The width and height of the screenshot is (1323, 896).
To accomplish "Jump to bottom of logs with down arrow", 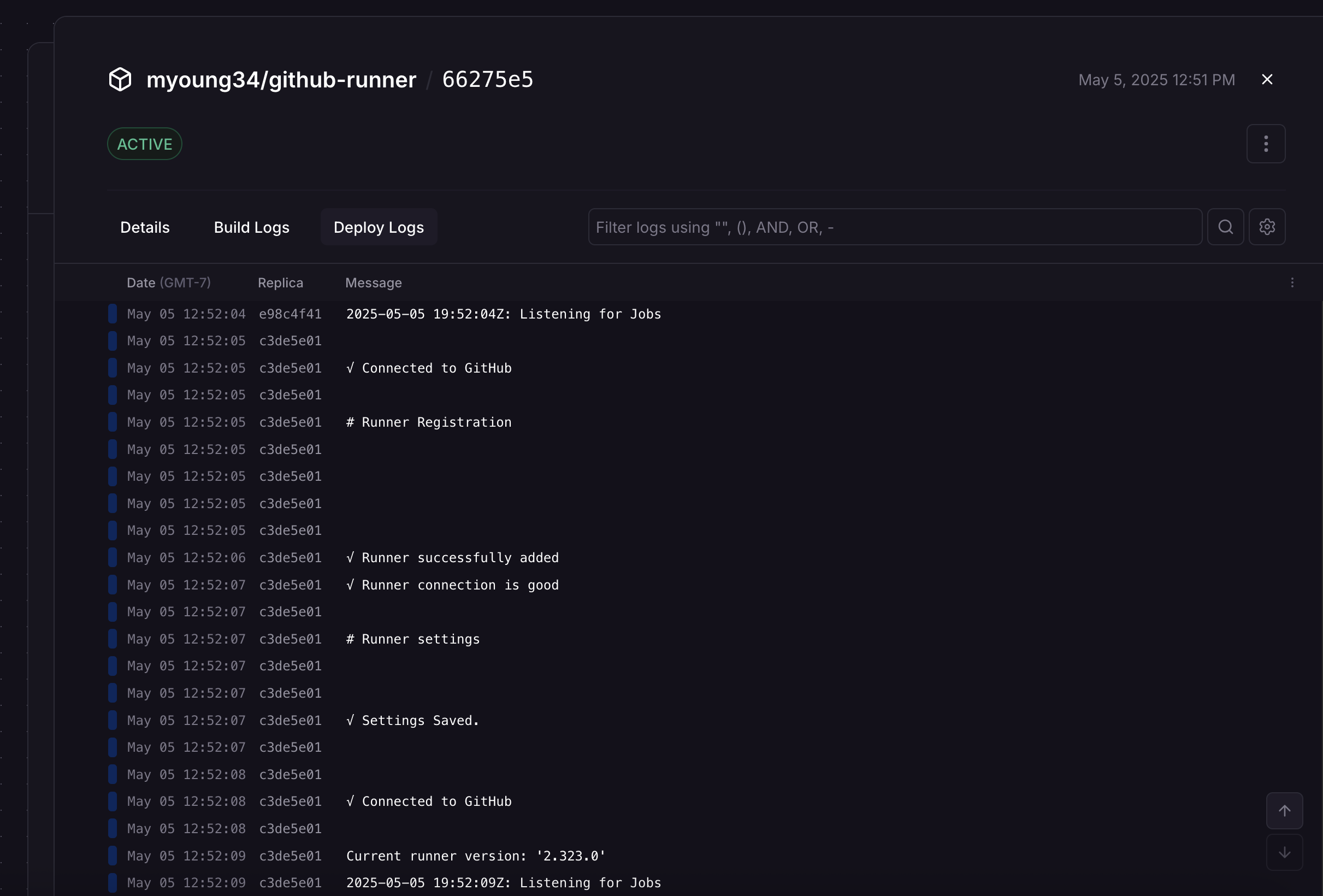I will (x=1284, y=852).
